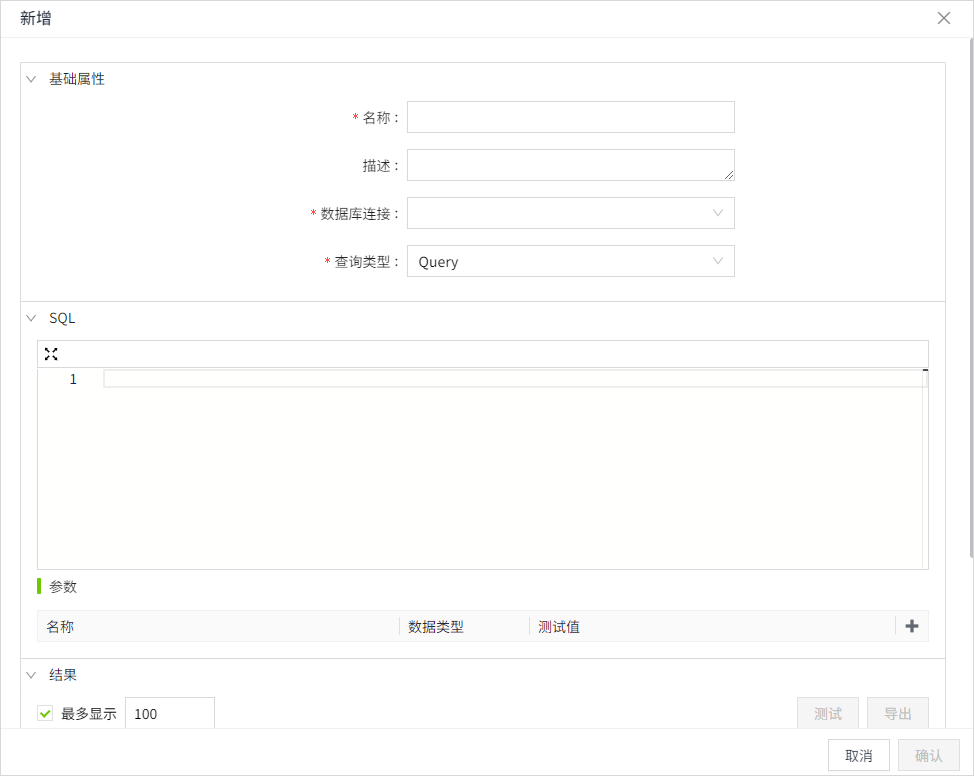
Task: Collapse the 基础属性 section
Action: pos(31,79)
